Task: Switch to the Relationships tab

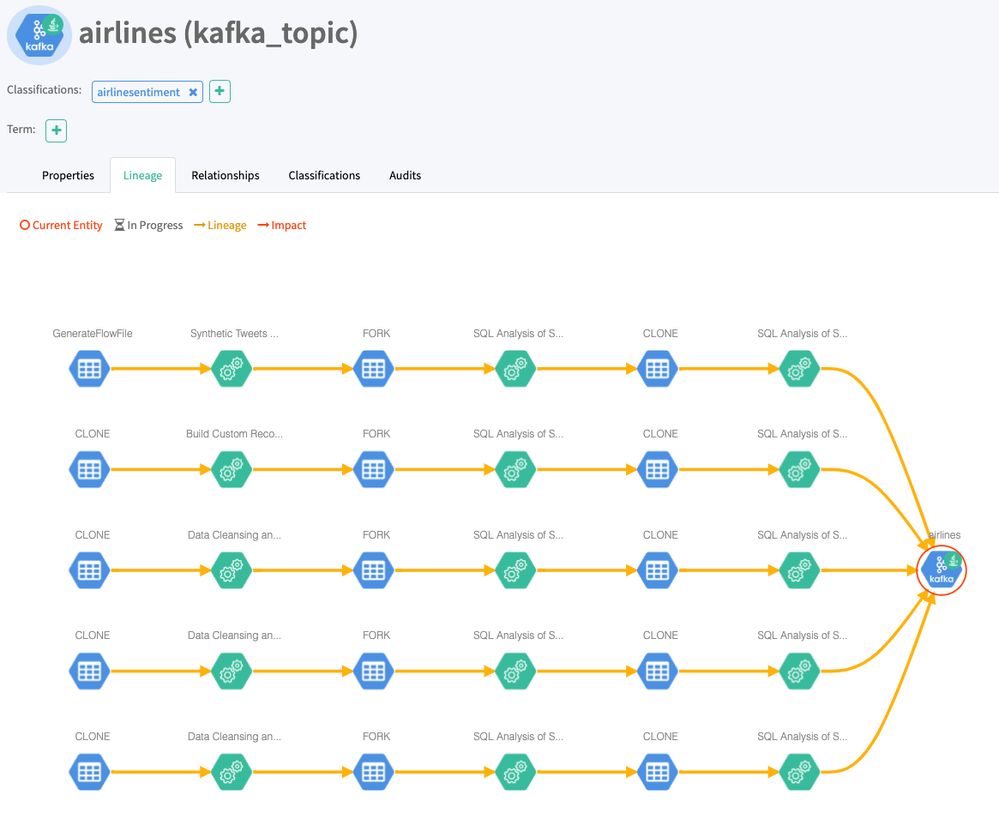Action: (x=225, y=175)
